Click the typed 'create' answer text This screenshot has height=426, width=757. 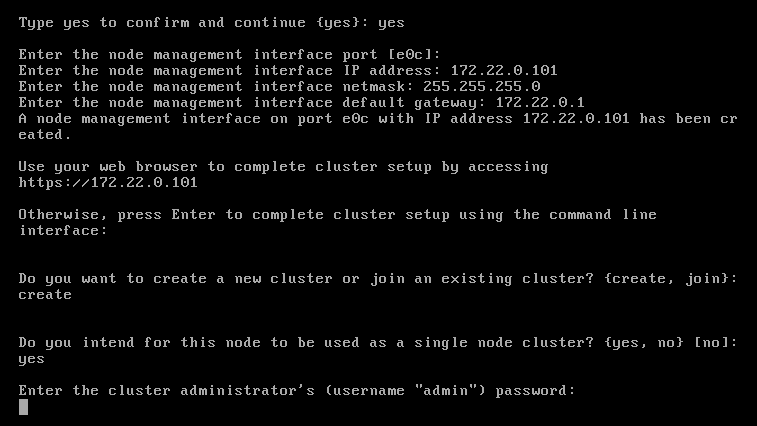pyautogui.click(x=45, y=295)
